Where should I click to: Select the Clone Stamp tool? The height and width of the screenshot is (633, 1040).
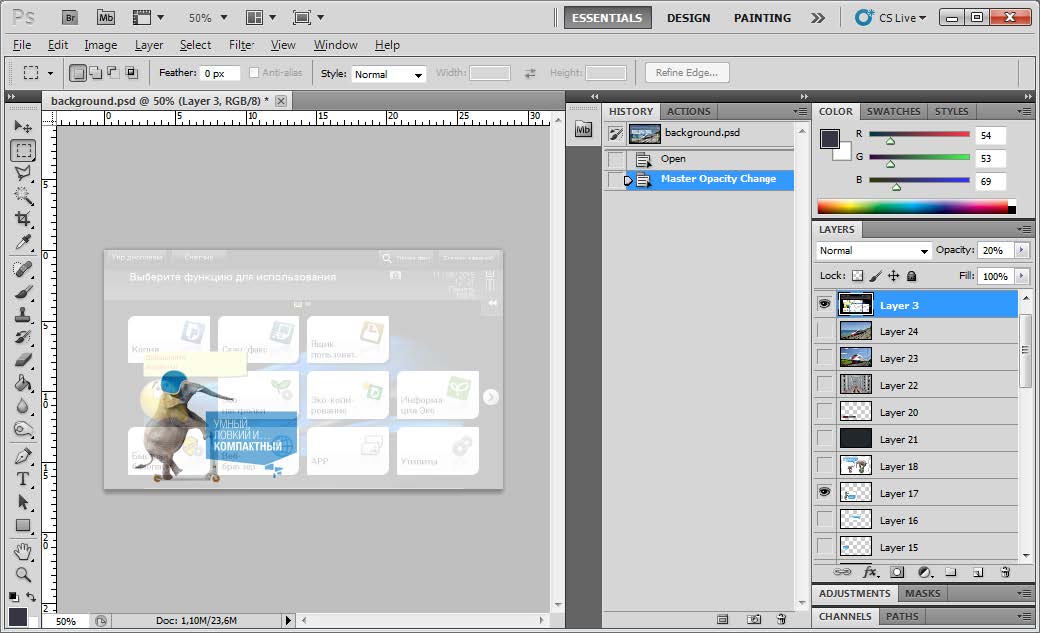[23, 315]
